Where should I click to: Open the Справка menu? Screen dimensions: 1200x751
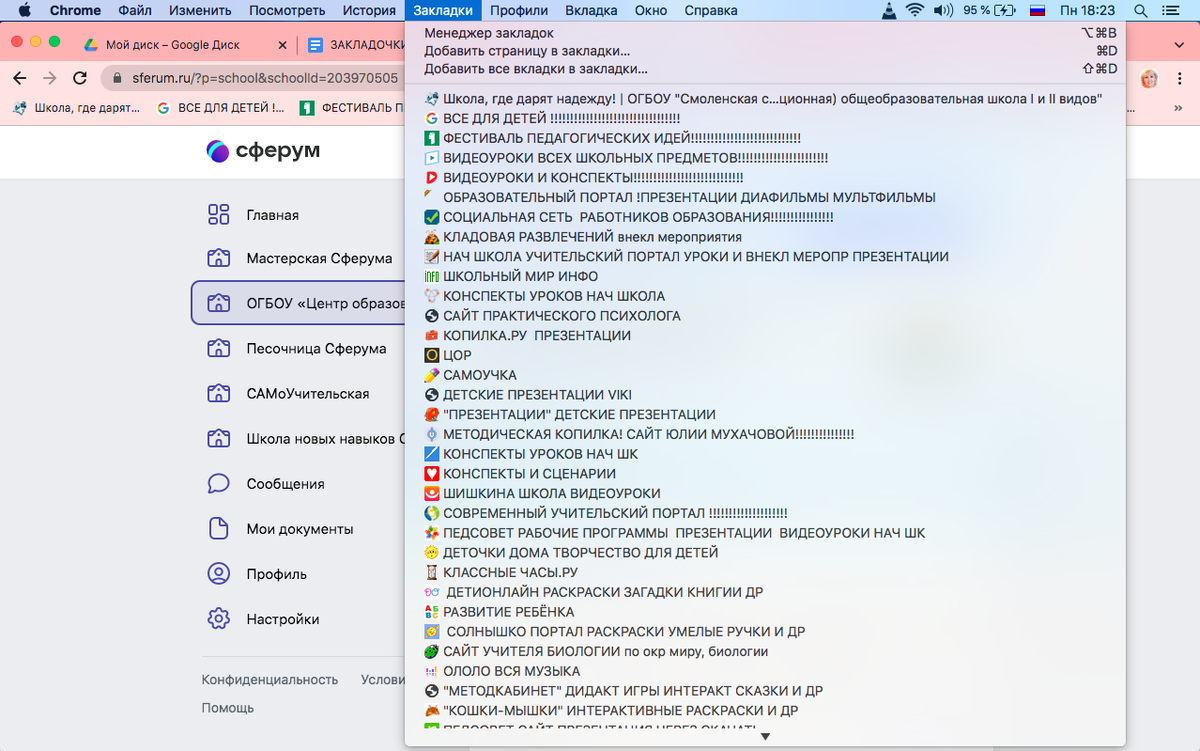coord(711,11)
